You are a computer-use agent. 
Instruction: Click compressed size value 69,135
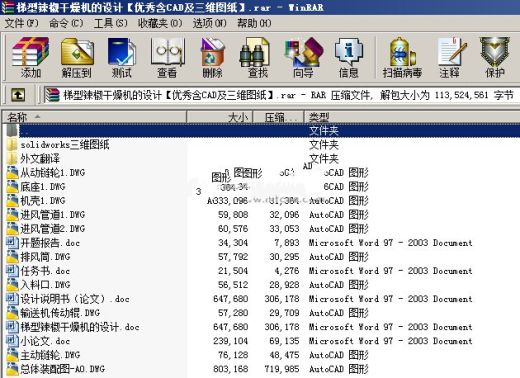[284, 341]
